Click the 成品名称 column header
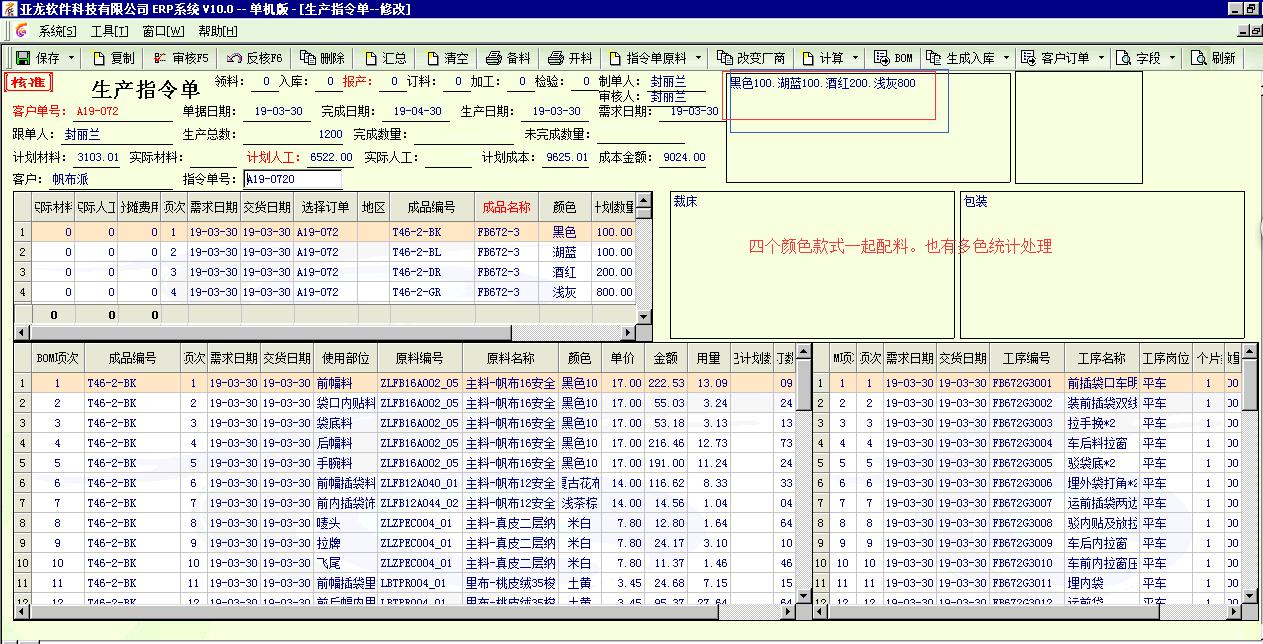This screenshot has height=644, width=1263. pyautogui.click(x=506, y=207)
